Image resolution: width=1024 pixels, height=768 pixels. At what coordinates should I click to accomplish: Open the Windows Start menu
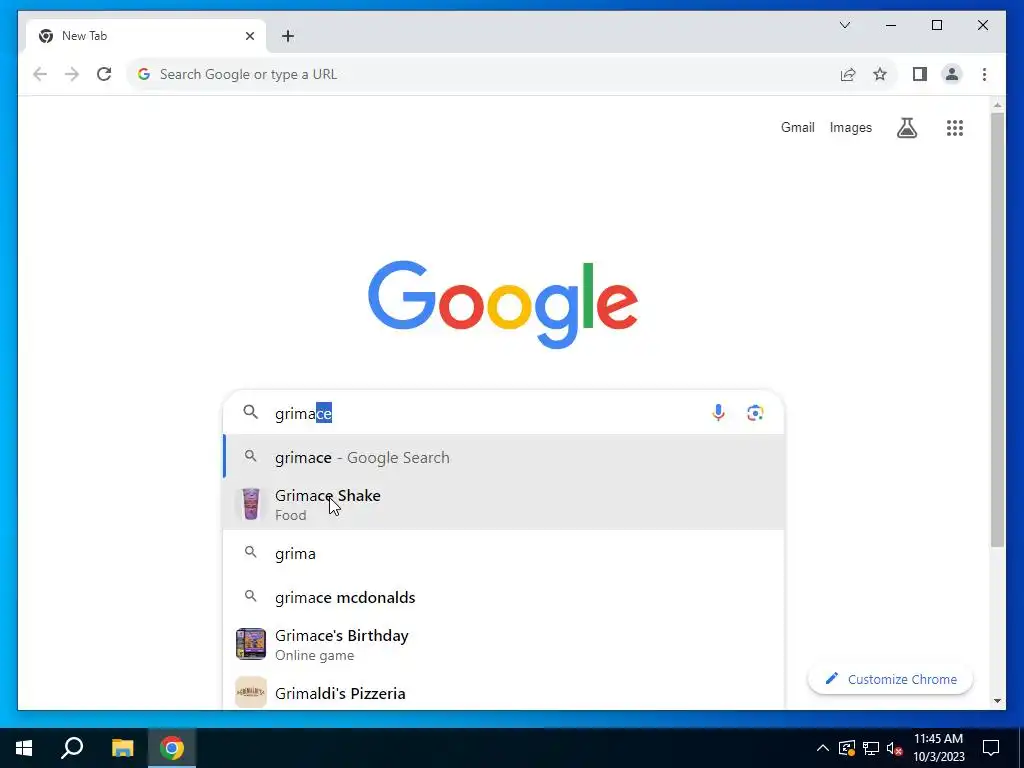pos(24,748)
